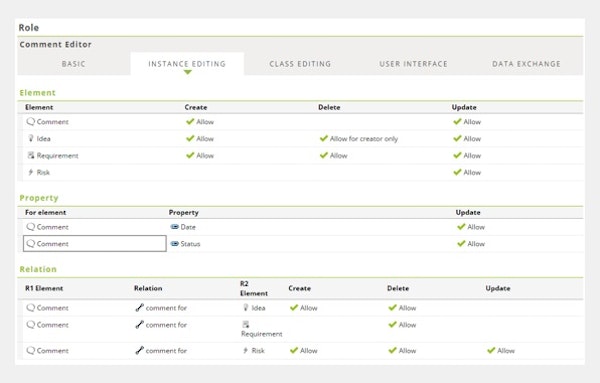
Task: Click R1 Comment icon in the Idea relation row
Action: (x=31, y=308)
